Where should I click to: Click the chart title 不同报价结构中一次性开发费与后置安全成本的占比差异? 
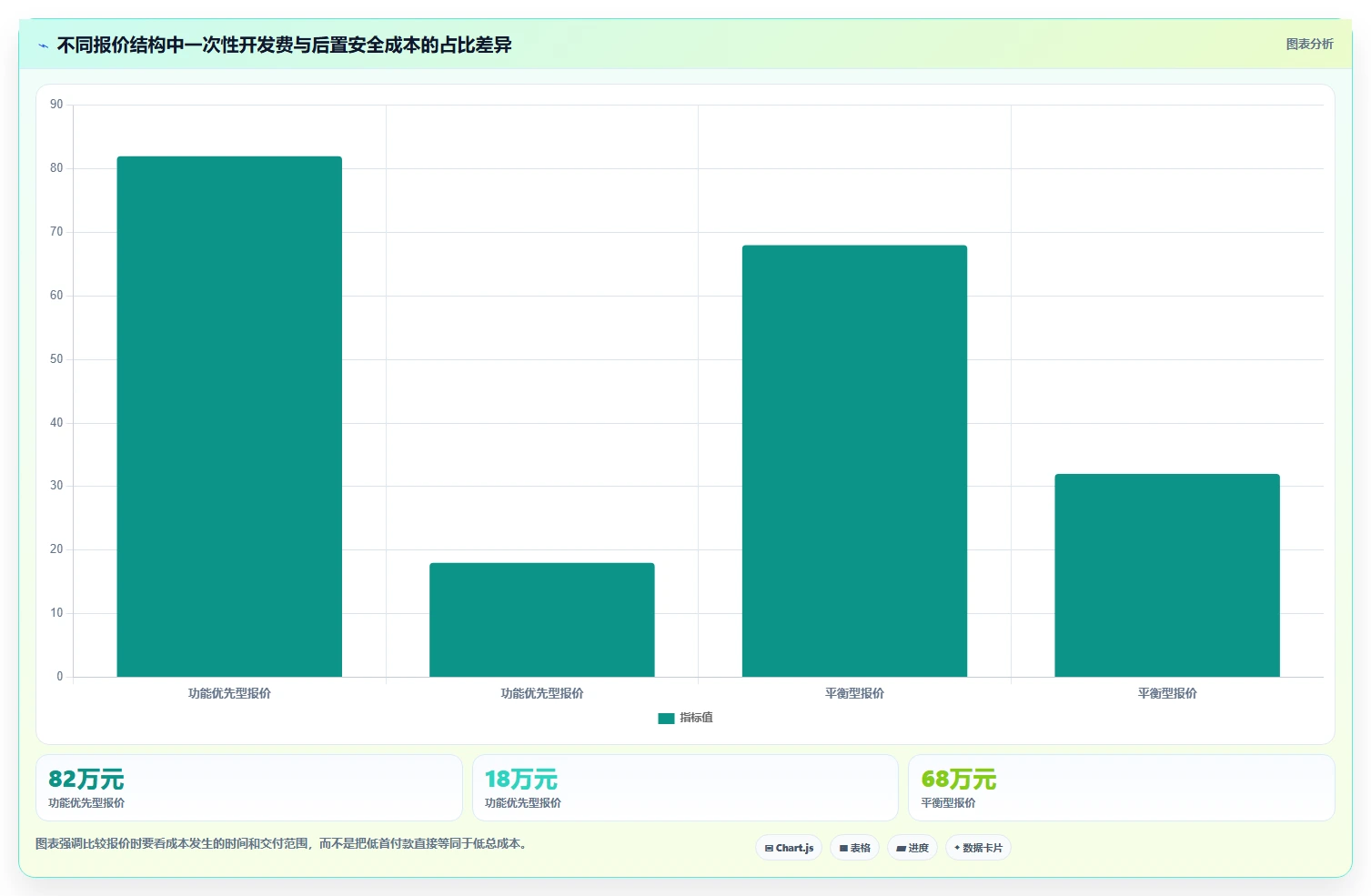[x=284, y=45]
